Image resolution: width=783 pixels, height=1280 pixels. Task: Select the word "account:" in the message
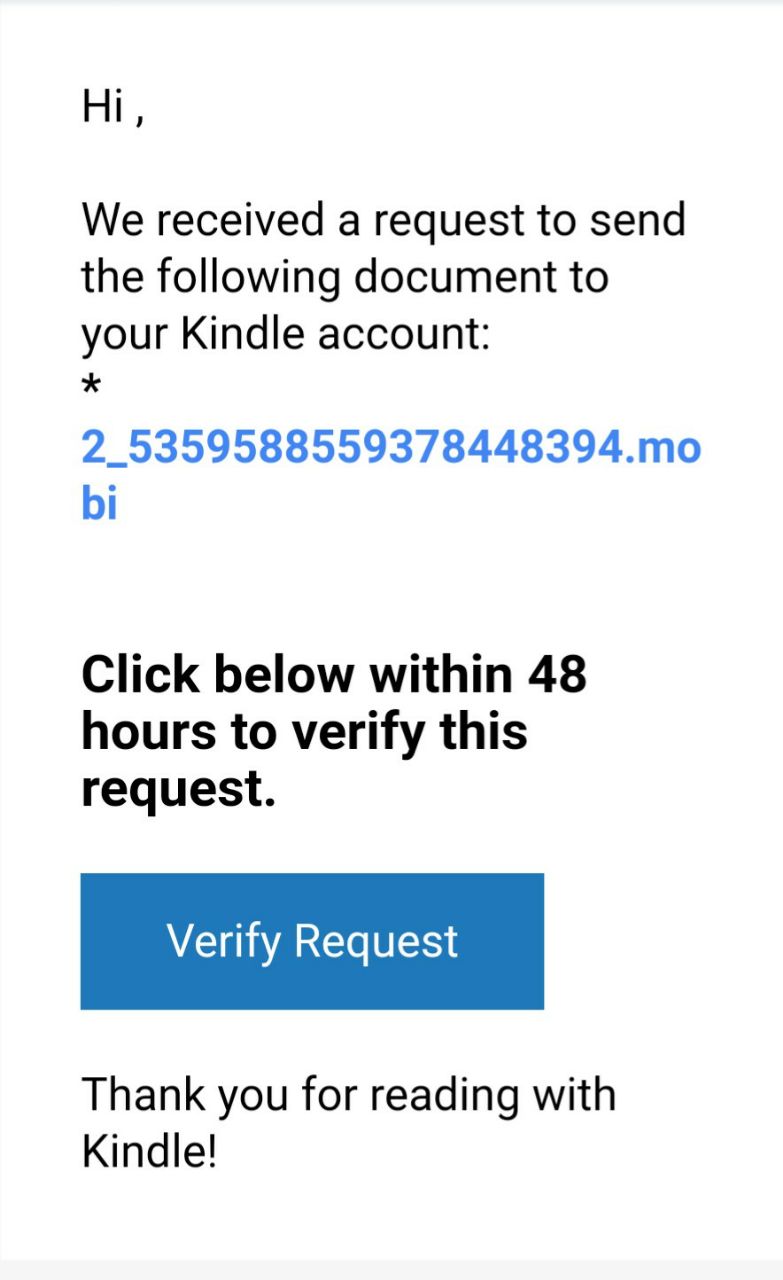[403, 335]
